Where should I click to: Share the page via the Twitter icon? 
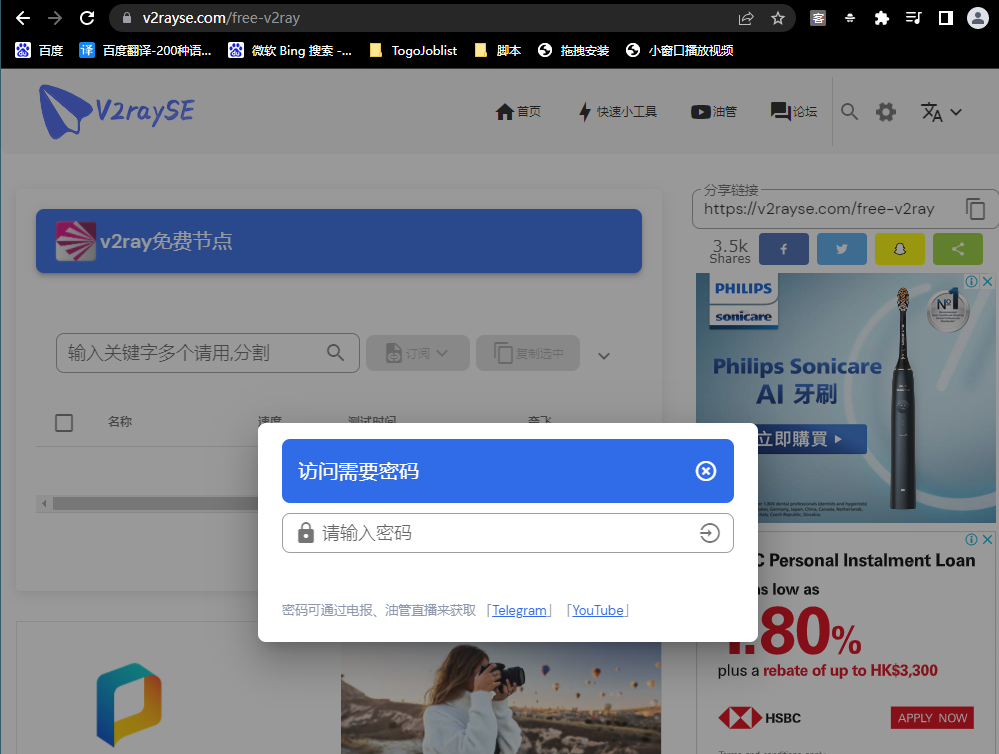(841, 248)
